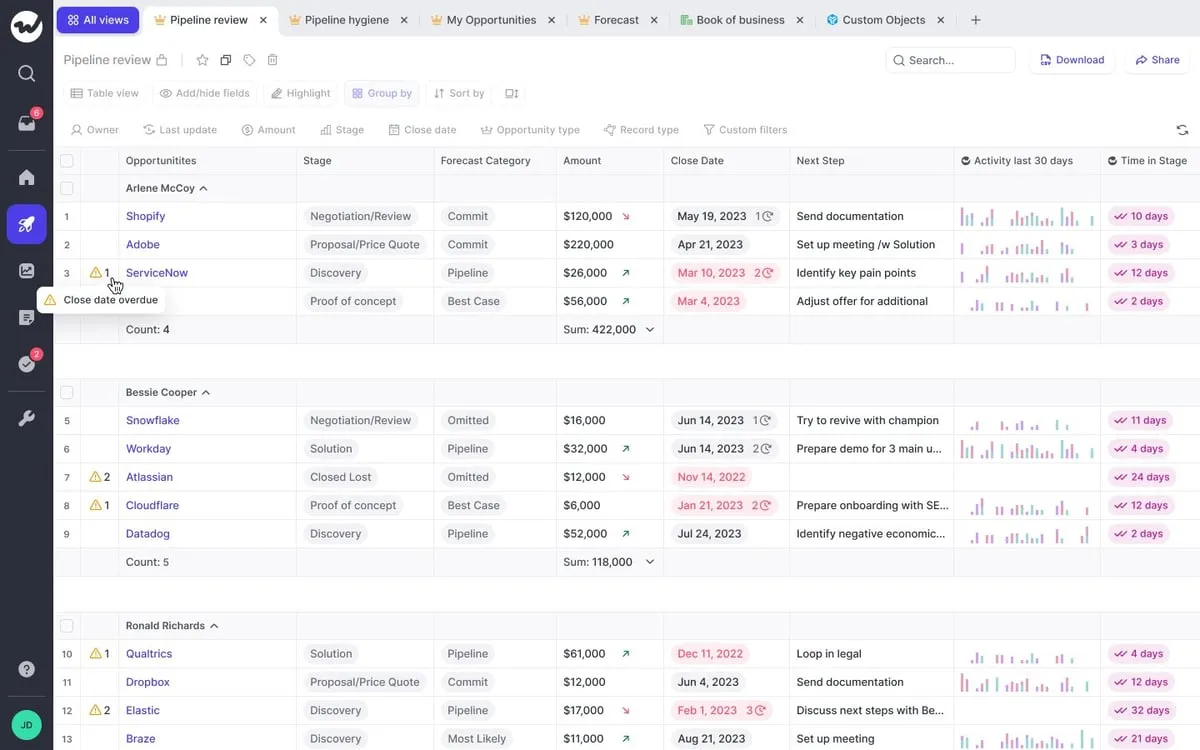Click the Download button
The width and height of the screenshot is (1200, 750).
pos(1072,60)
